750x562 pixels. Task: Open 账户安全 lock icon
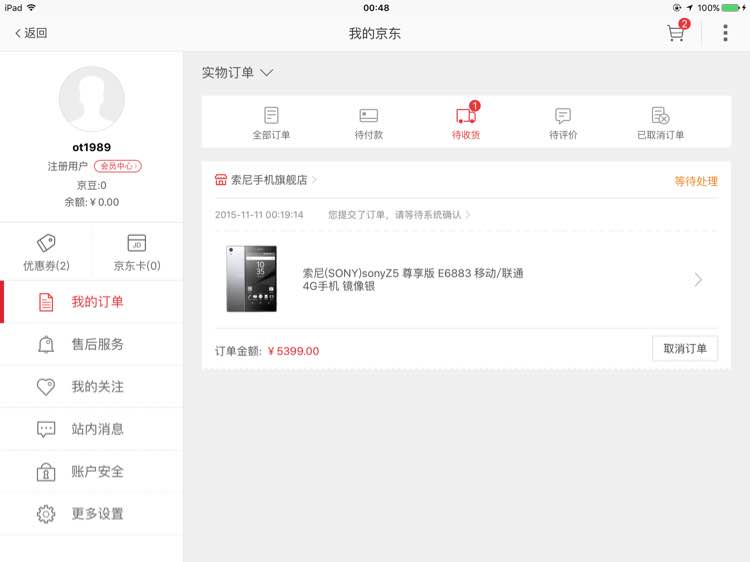46,472
